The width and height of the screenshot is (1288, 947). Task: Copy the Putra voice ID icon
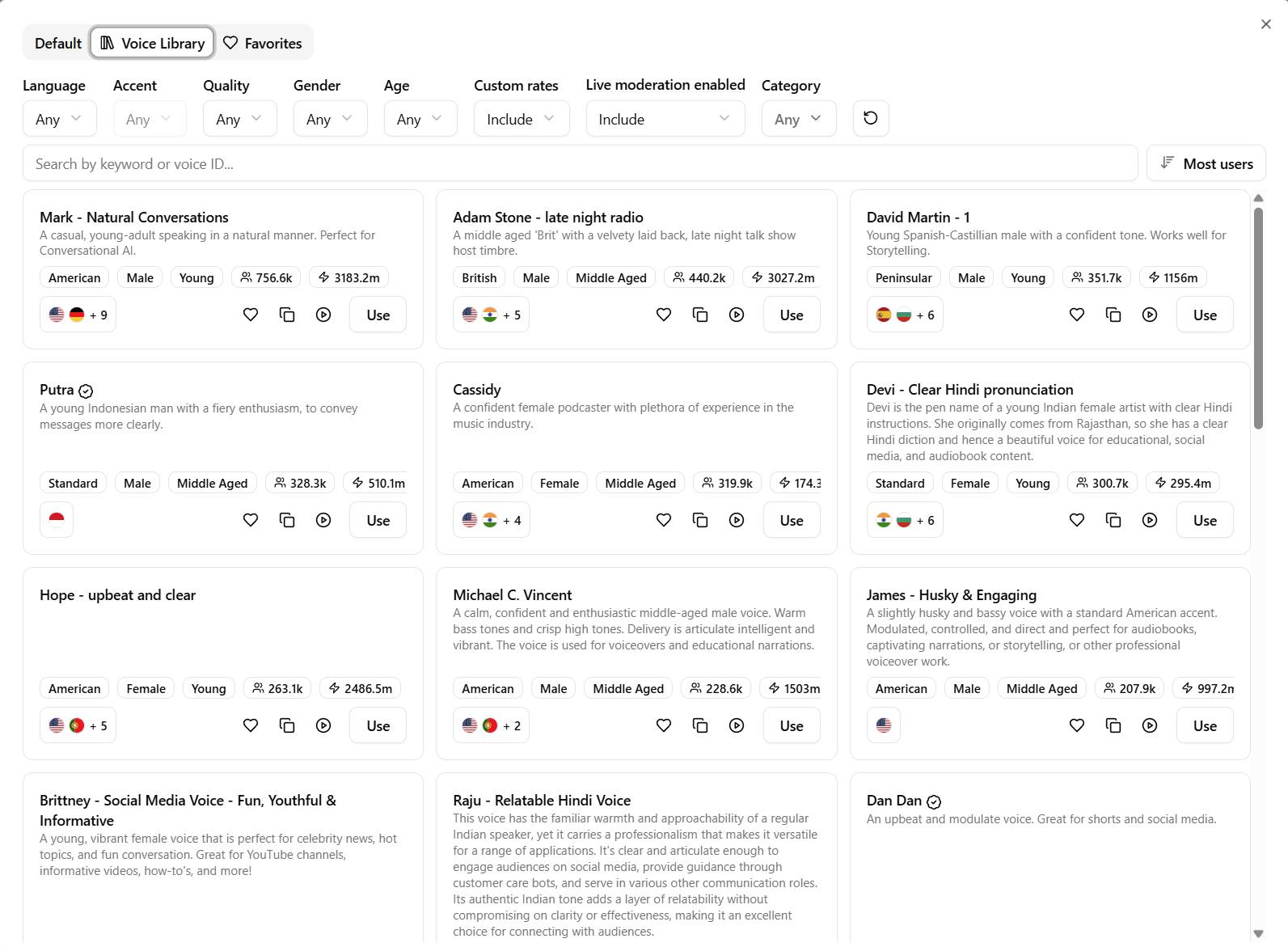click(287, 520)
